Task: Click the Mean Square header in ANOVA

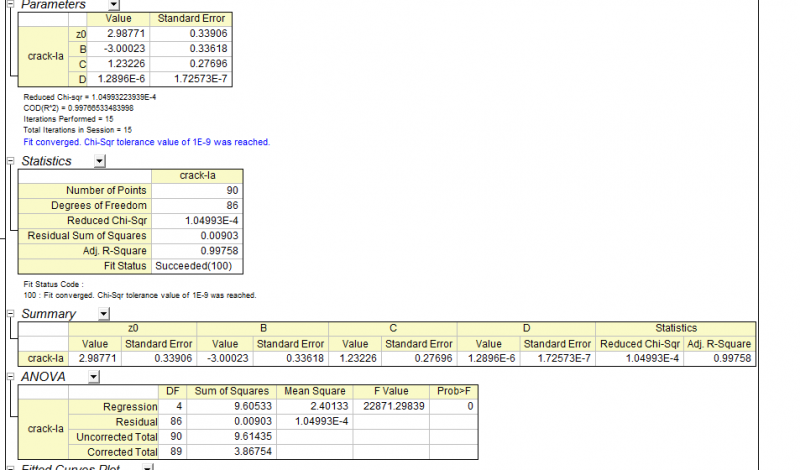Action: [315, 392]
